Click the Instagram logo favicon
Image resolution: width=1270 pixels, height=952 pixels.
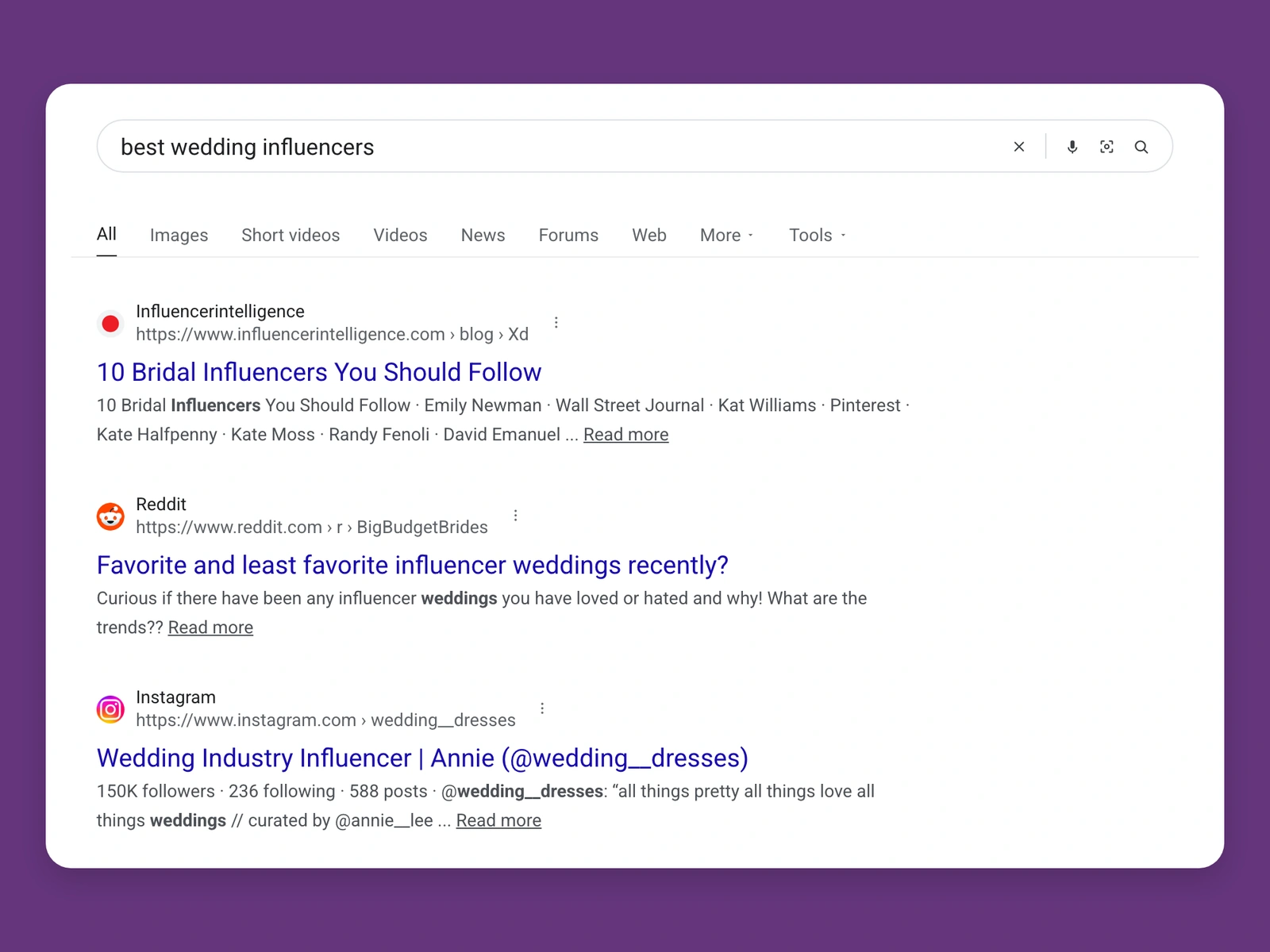tap(110, 709)
